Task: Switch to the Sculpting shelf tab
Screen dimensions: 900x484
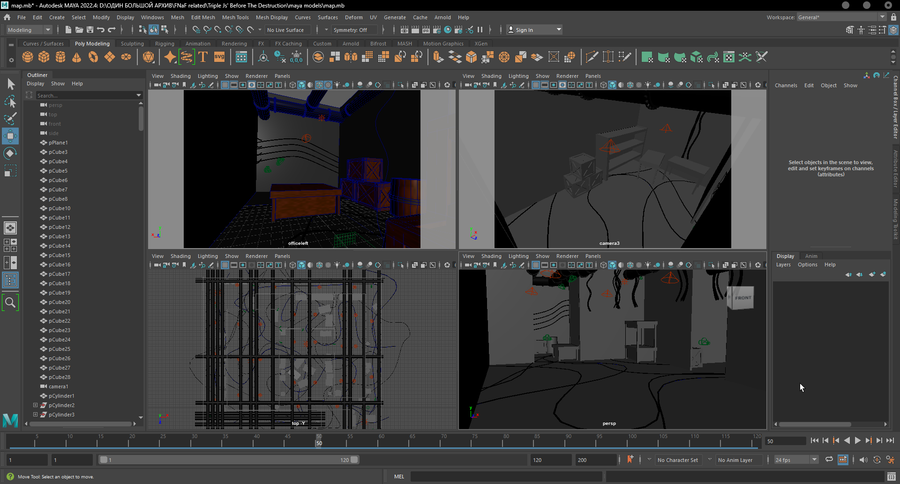Action: (x=132, y=44)
